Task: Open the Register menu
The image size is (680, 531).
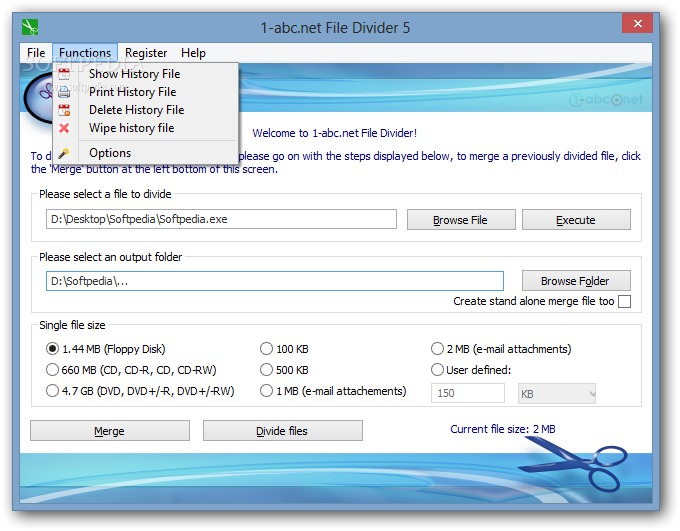Action: [x=146, y=53]
